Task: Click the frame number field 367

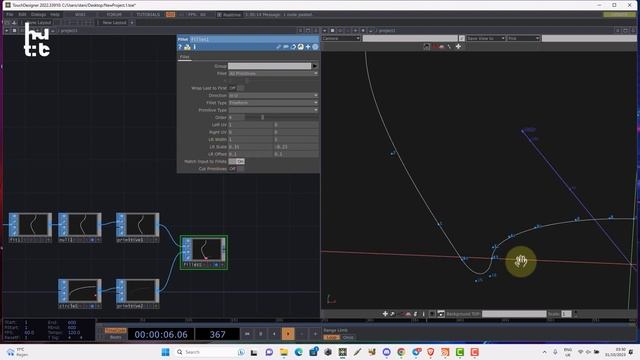Action: click(218, 334)
